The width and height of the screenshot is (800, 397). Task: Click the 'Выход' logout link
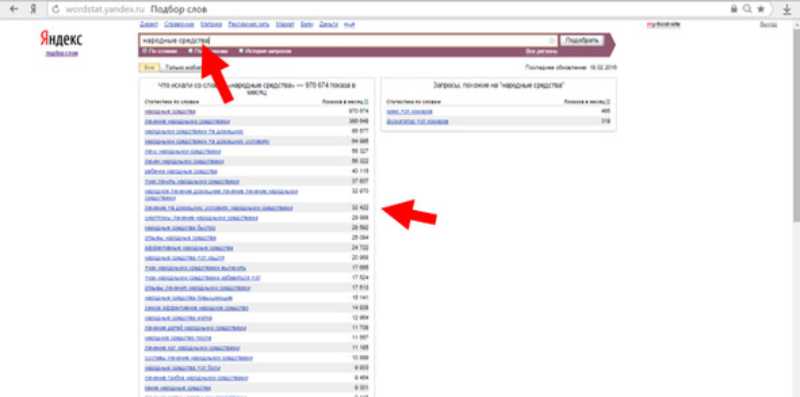click(768, 24)
